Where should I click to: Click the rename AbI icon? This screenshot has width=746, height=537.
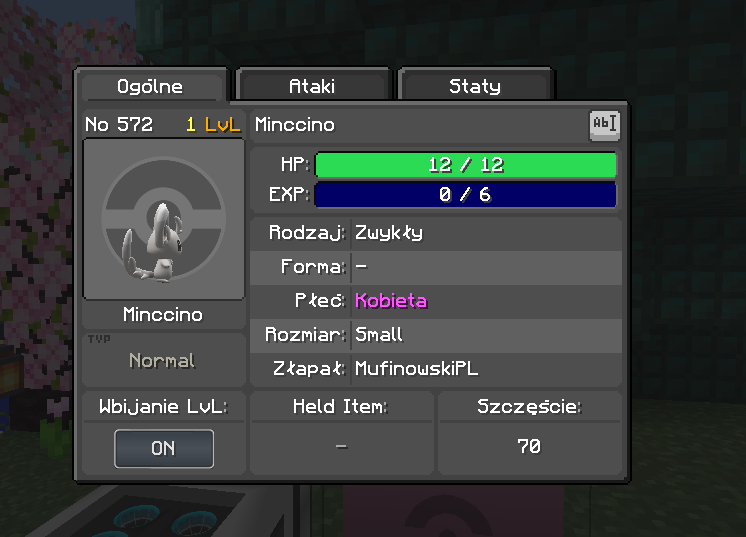604,126
